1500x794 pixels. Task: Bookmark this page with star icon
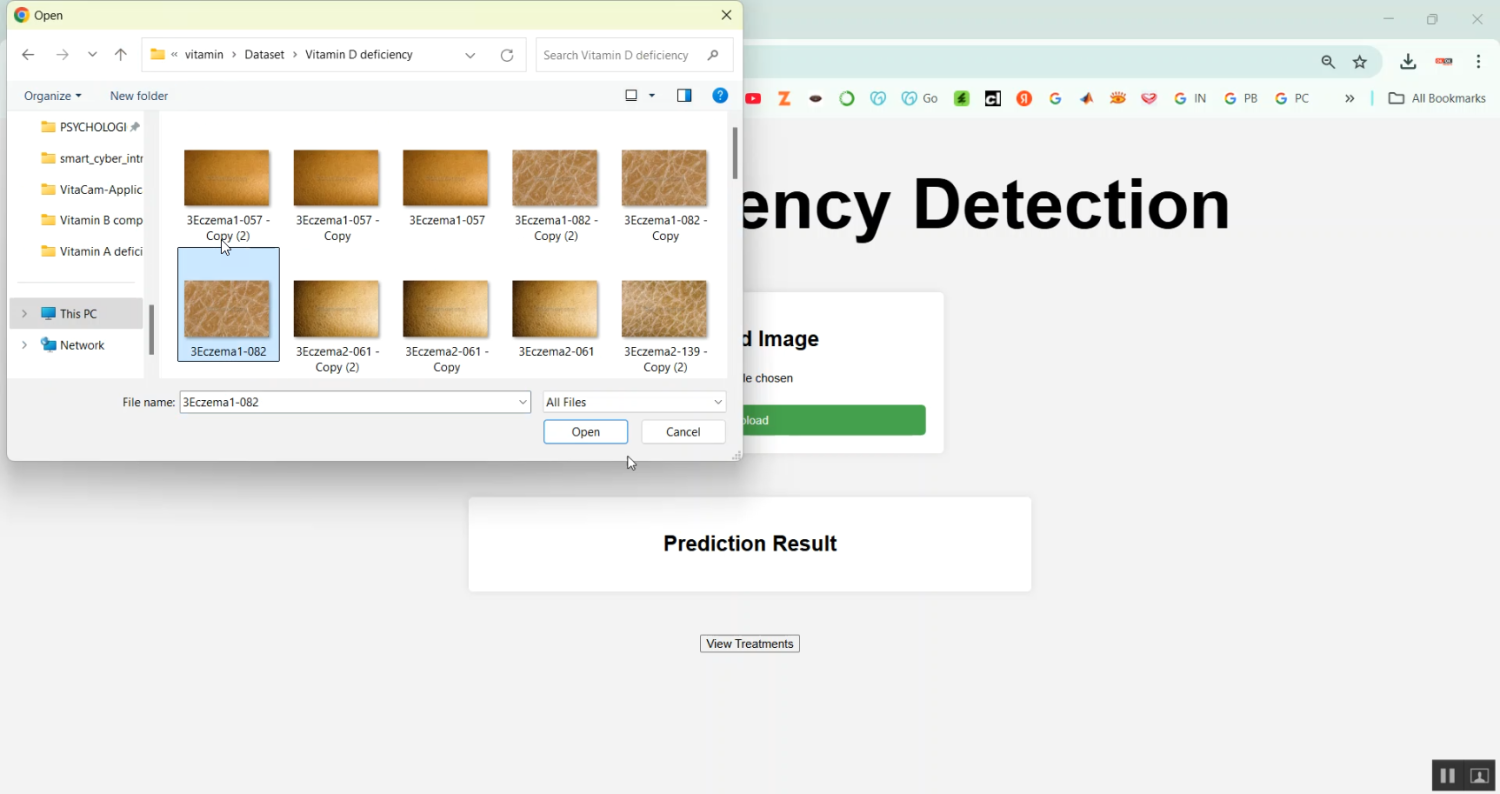pos(1360,62)
